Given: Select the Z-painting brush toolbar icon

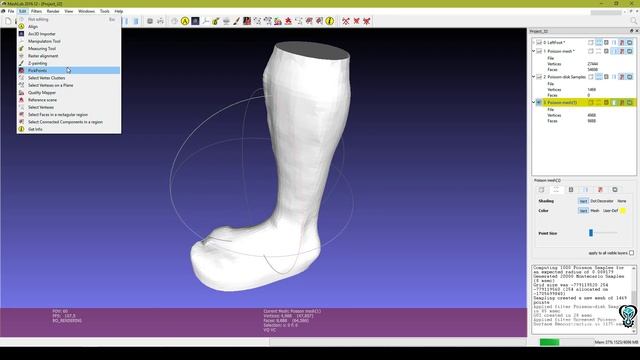Looking at the screenshot, I should pos(236,21).
